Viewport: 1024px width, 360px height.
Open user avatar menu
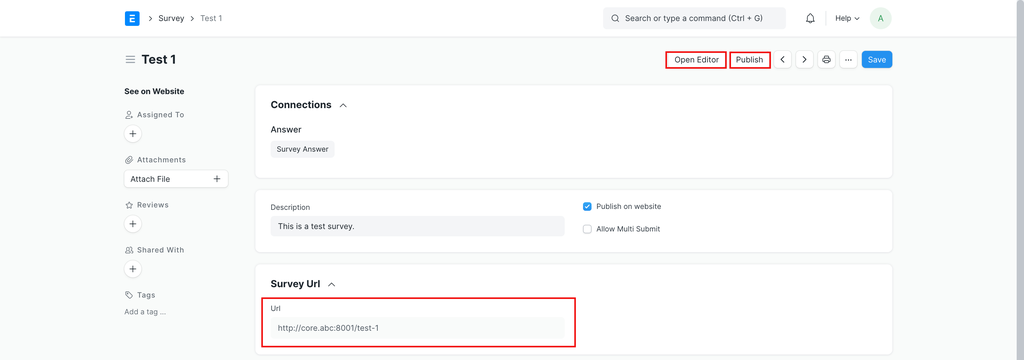(880, 18)
